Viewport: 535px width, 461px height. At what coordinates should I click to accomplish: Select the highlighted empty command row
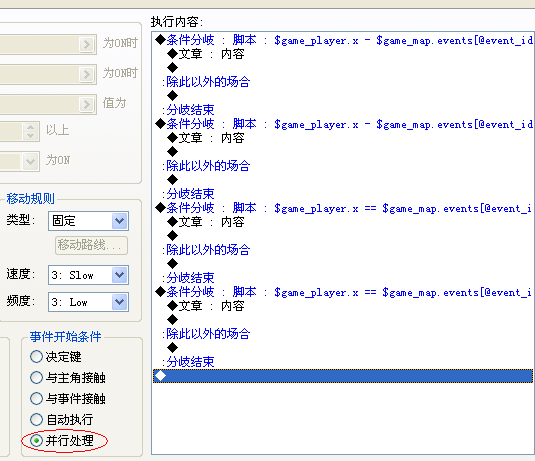[x=343, y=376]
